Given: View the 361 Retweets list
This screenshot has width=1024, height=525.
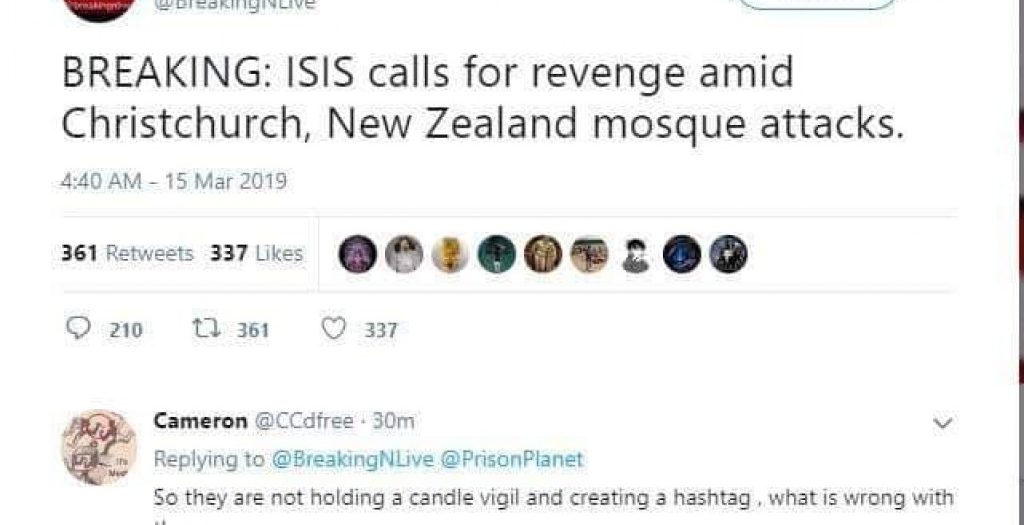Looking at the screenshot, I should 127,254.
